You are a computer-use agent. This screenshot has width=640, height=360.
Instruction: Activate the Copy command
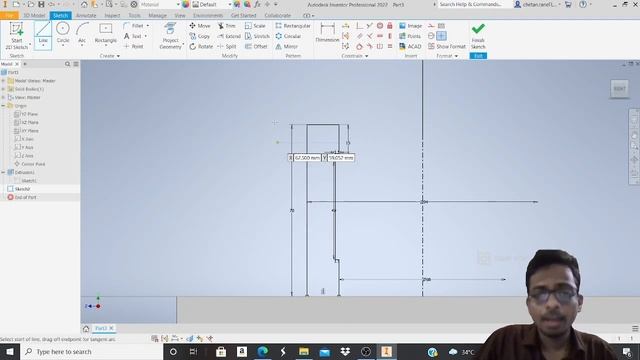(200, 36)
